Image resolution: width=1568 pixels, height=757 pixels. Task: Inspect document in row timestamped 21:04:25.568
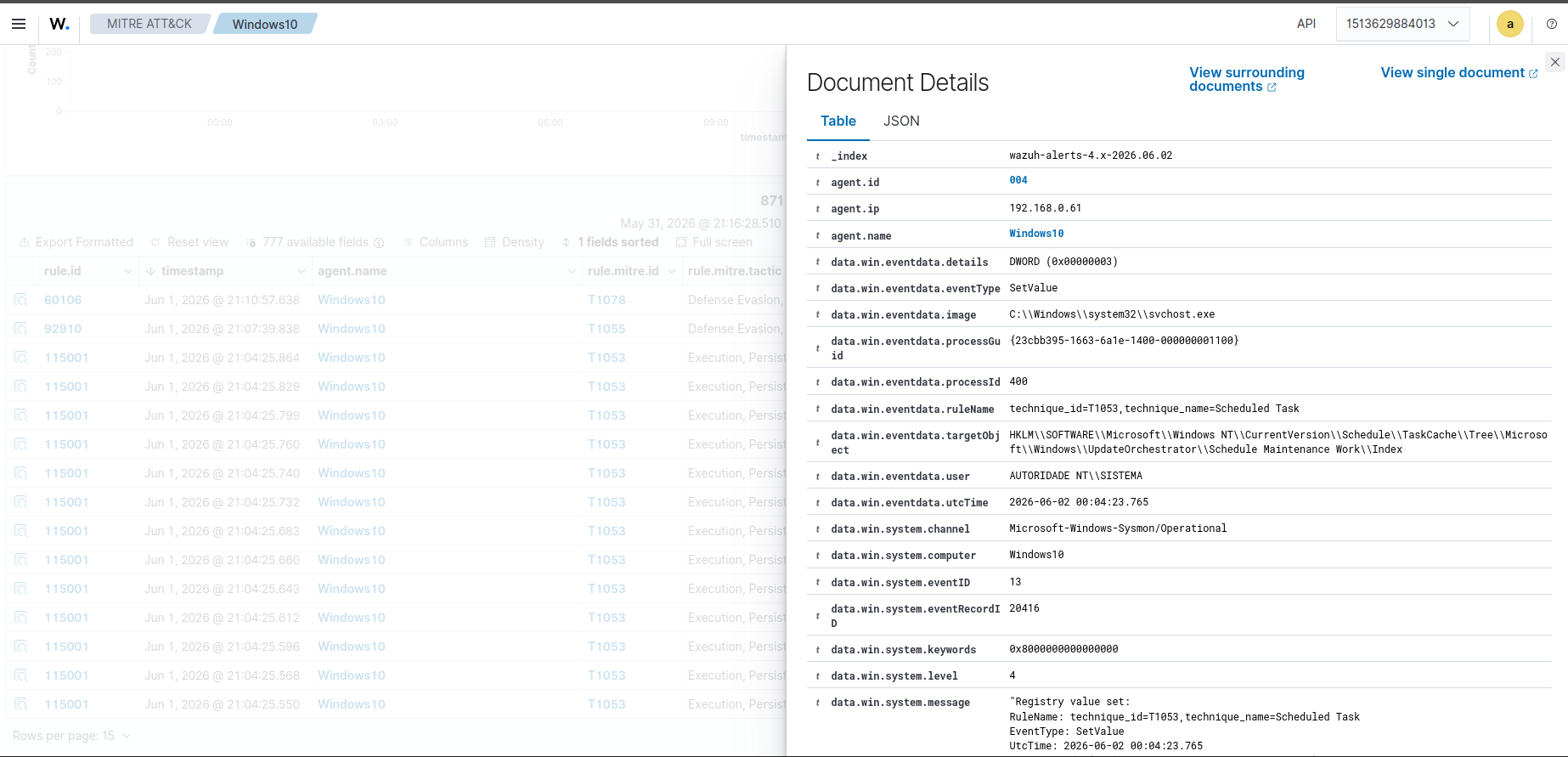click(x=20, y=675)
